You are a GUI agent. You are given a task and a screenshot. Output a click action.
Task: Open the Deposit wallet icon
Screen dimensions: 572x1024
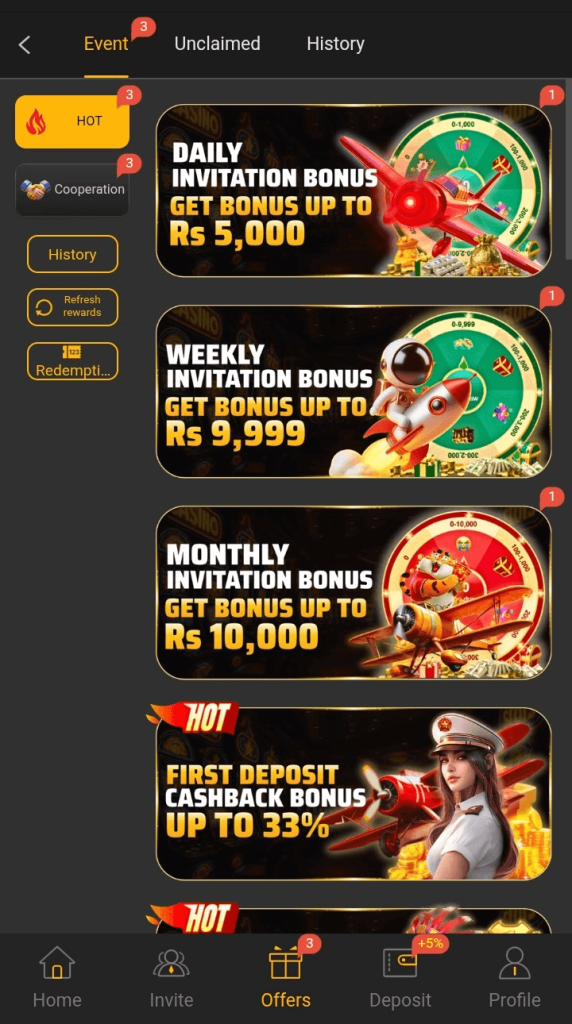click(x=400, y=963)
